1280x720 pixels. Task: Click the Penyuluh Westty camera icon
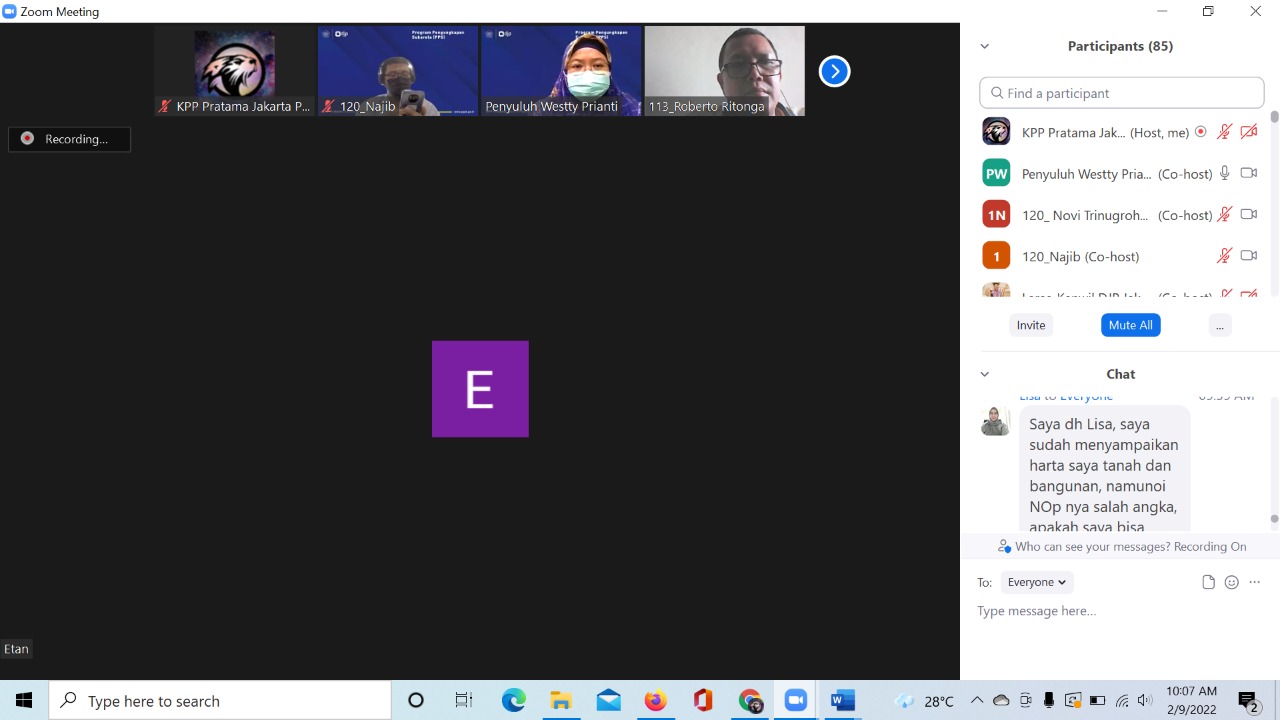coord(1248,173)
